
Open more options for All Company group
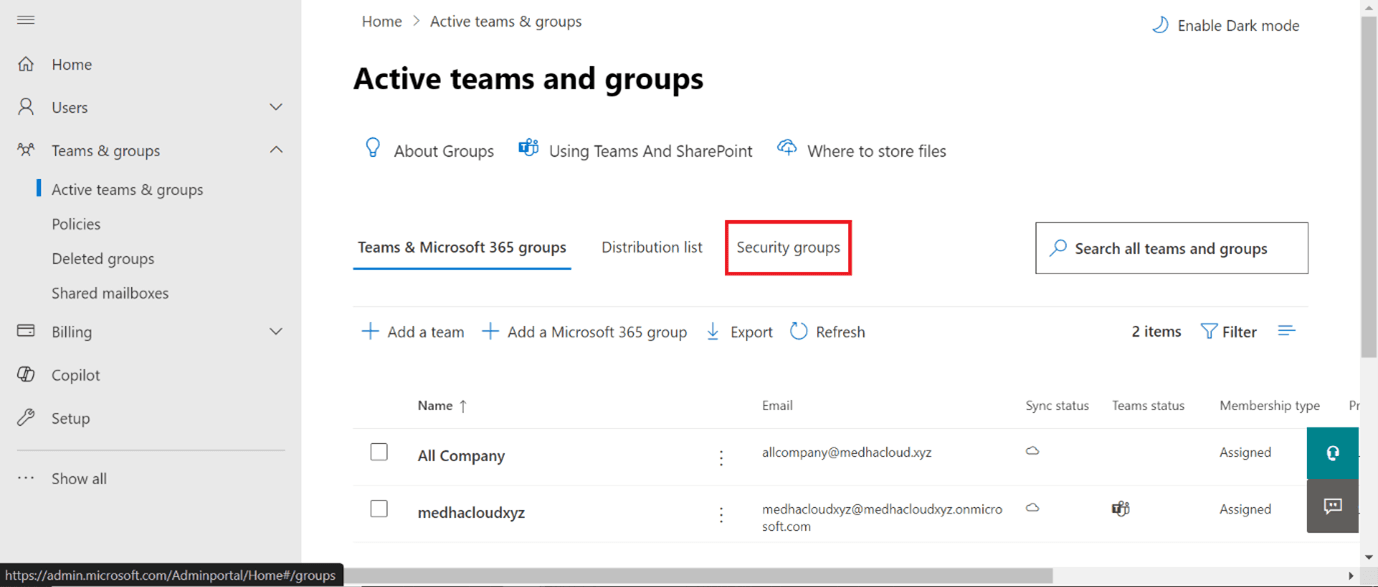[721, 457]
